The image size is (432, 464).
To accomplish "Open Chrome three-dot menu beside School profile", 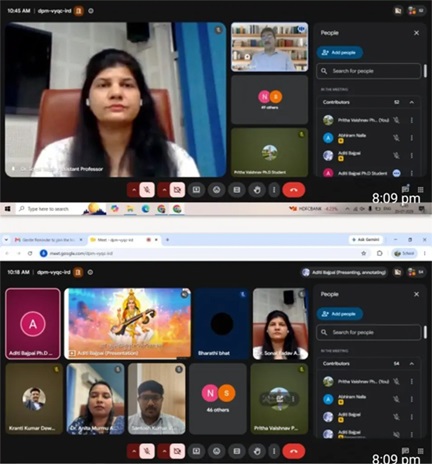I will pos(425,253).
